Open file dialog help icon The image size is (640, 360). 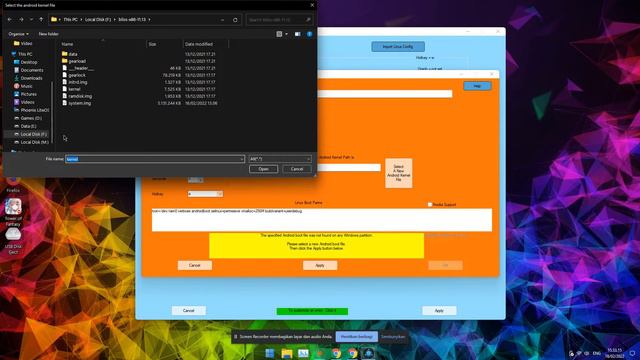coord(309,34)
